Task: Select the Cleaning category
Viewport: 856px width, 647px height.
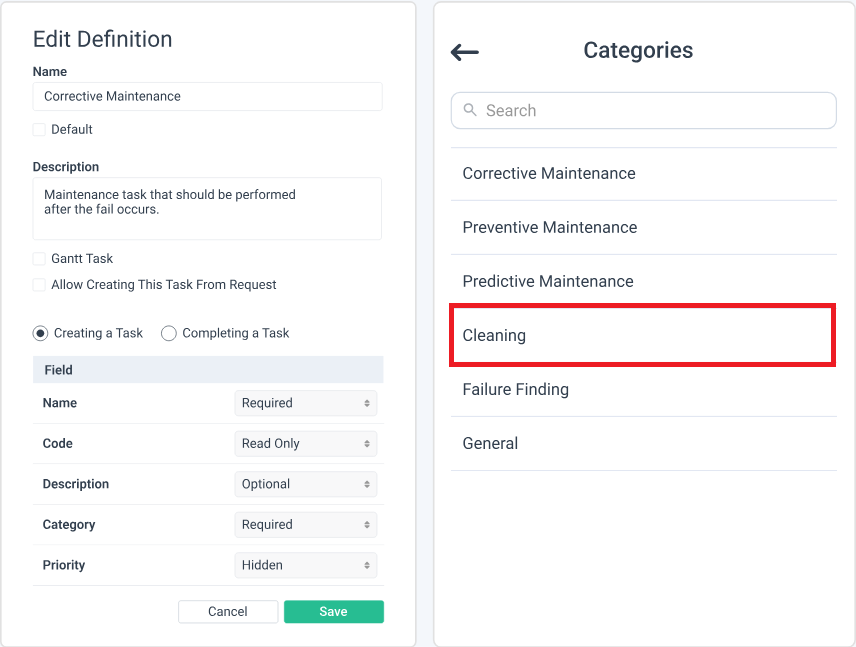Action: coord(494,336)
